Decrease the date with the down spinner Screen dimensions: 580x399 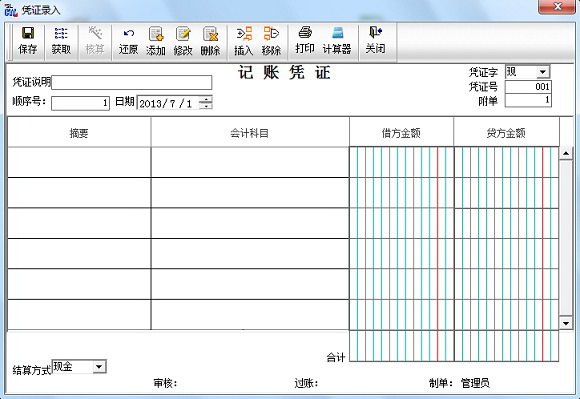pyautogui.click(x=206, y=106)
